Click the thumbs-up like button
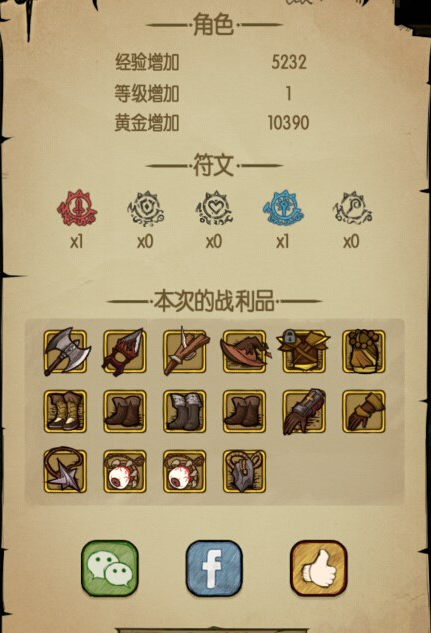 point(319,568)
